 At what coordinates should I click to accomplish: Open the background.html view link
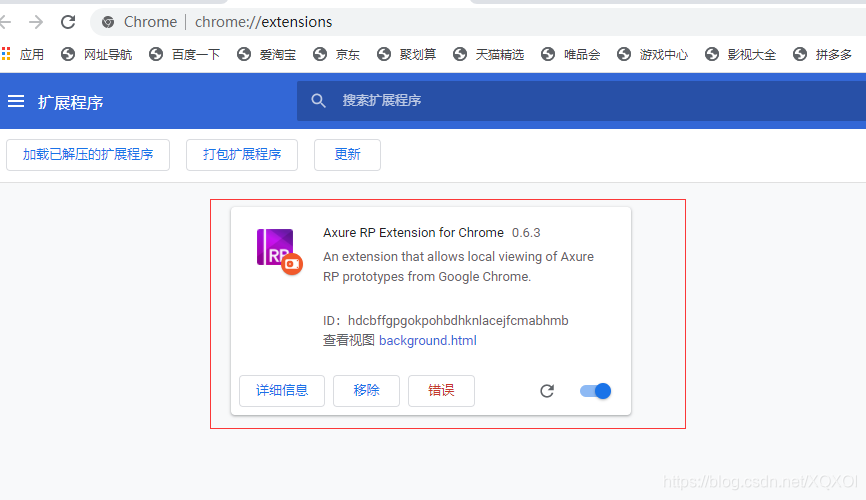427,340
